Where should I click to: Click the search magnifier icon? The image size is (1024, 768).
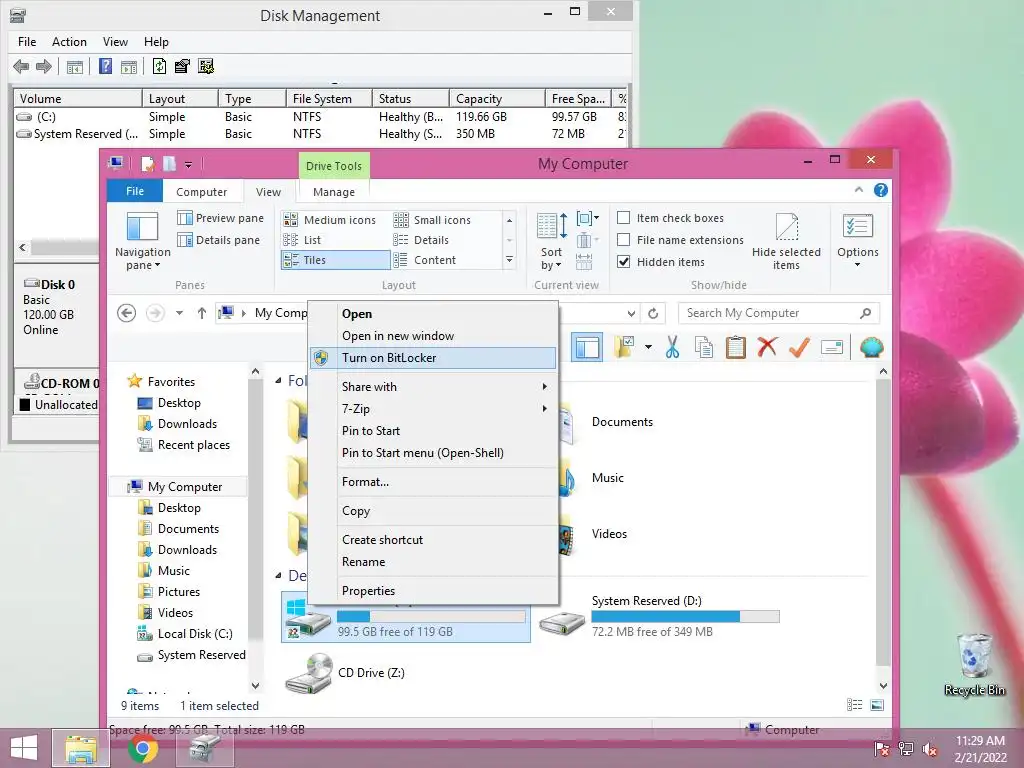coord(865,313)
